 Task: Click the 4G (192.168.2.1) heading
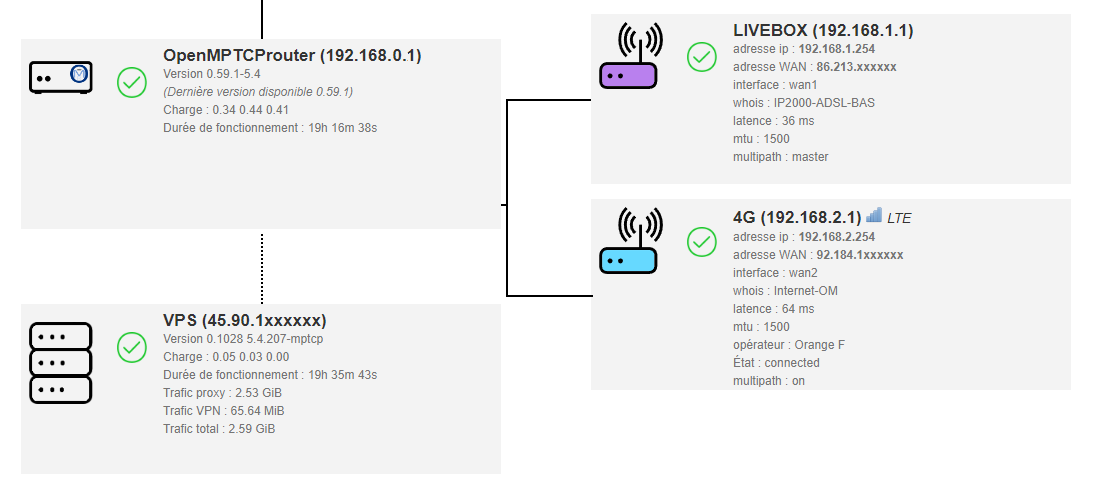tap(797, 217)
